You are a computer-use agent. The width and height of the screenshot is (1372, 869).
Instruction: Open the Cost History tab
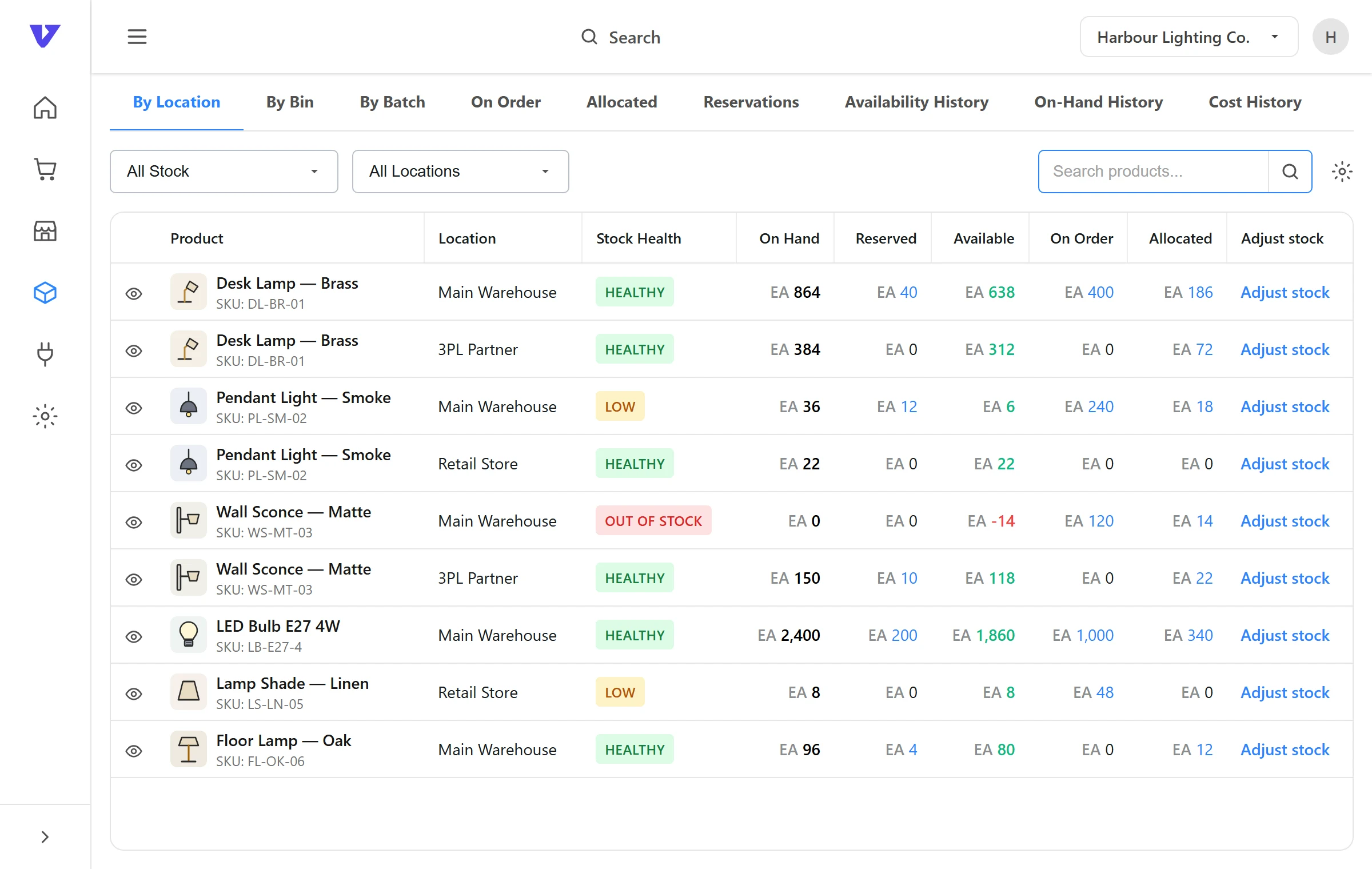click(x=1255, y=102)
